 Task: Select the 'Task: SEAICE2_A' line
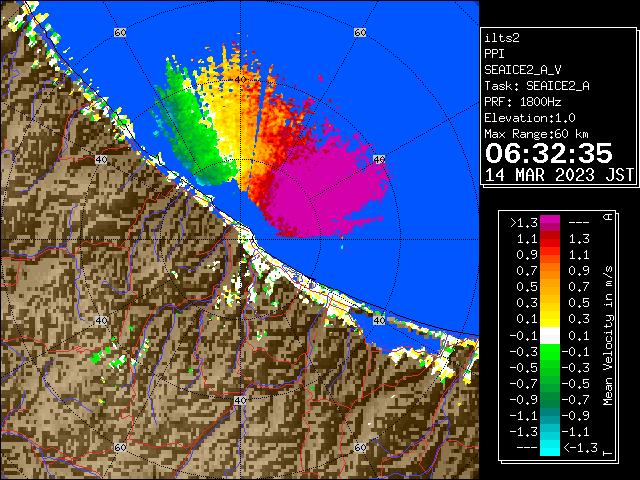537,86
